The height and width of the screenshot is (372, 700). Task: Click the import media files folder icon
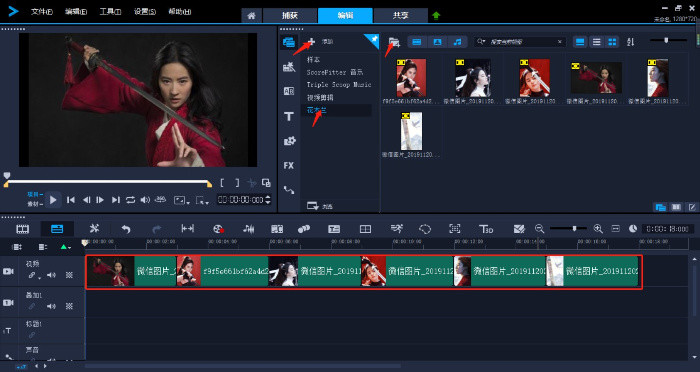[394, 42]
